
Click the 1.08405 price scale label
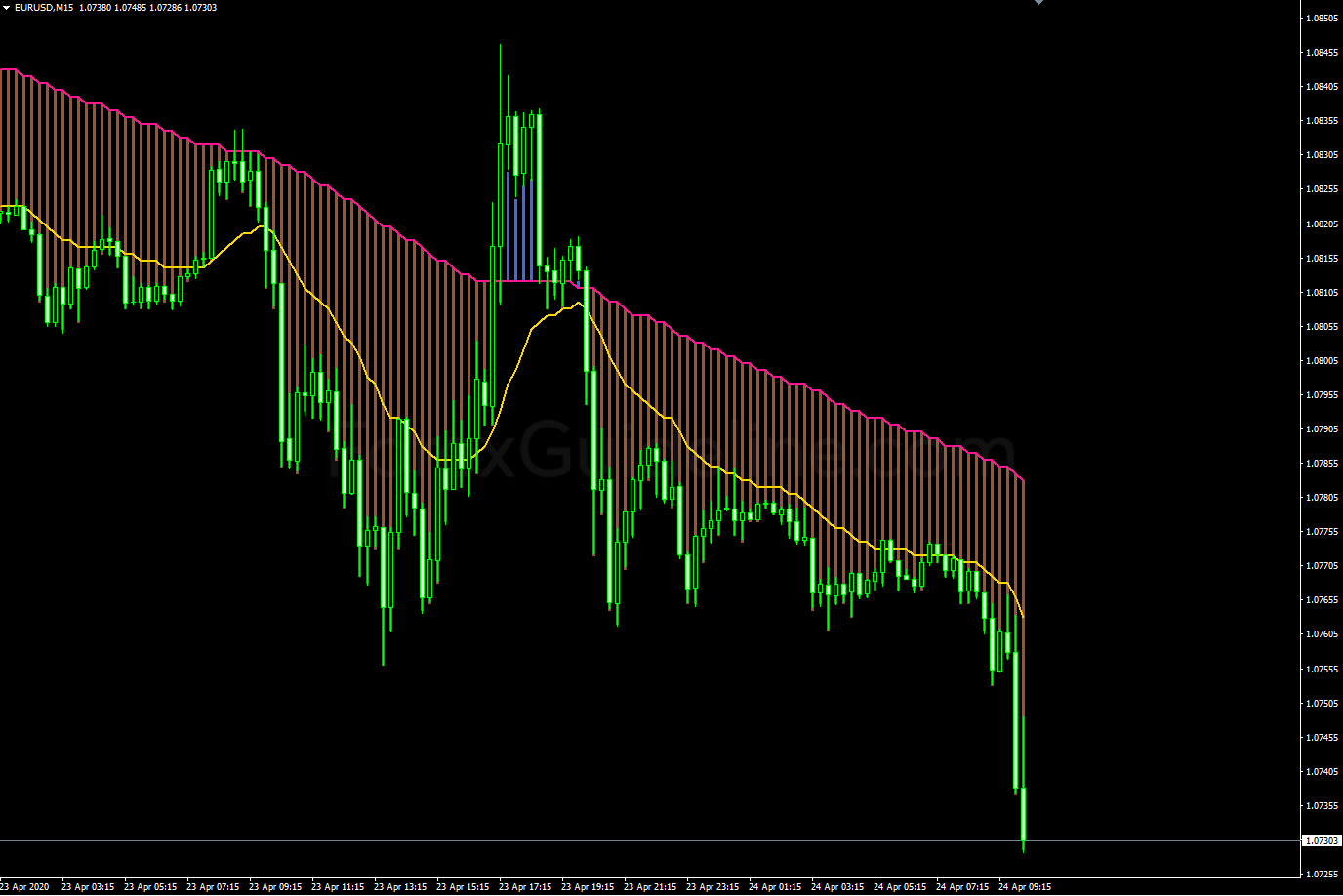1322,86
